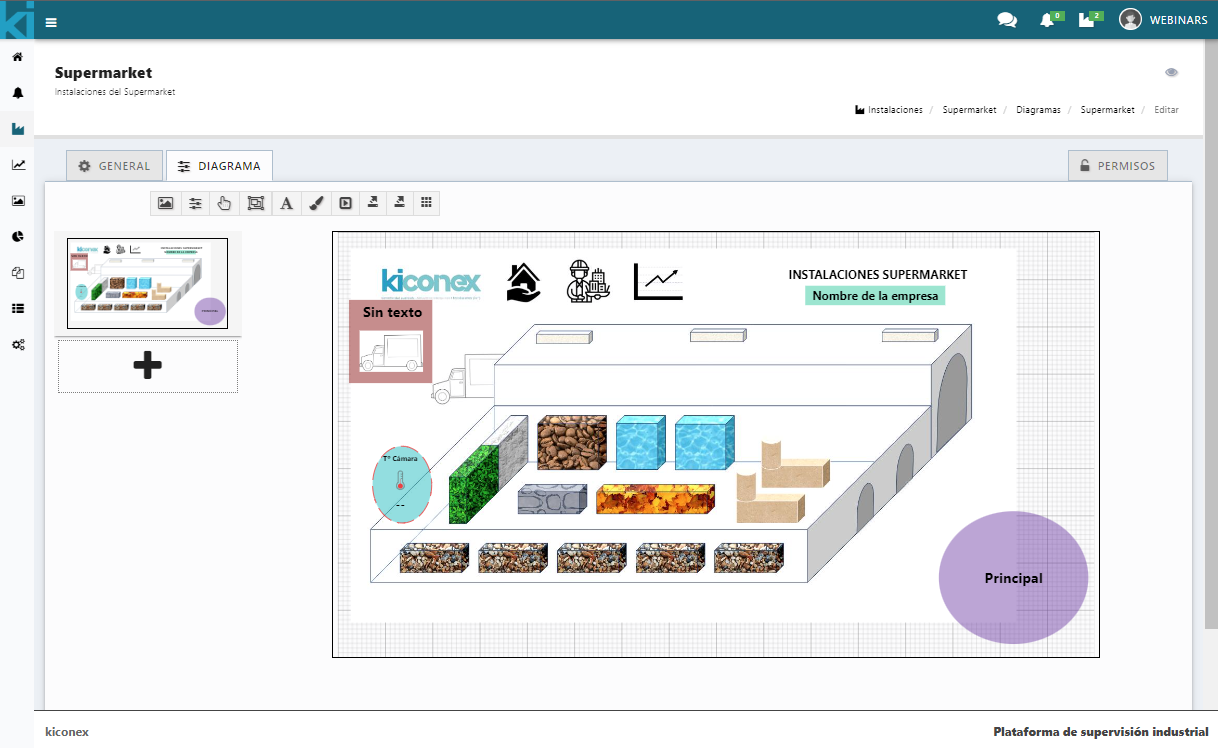Open the WEBINARS user menu
1218x748 pixels.
pyautogui.click(x=1163, y=20)
